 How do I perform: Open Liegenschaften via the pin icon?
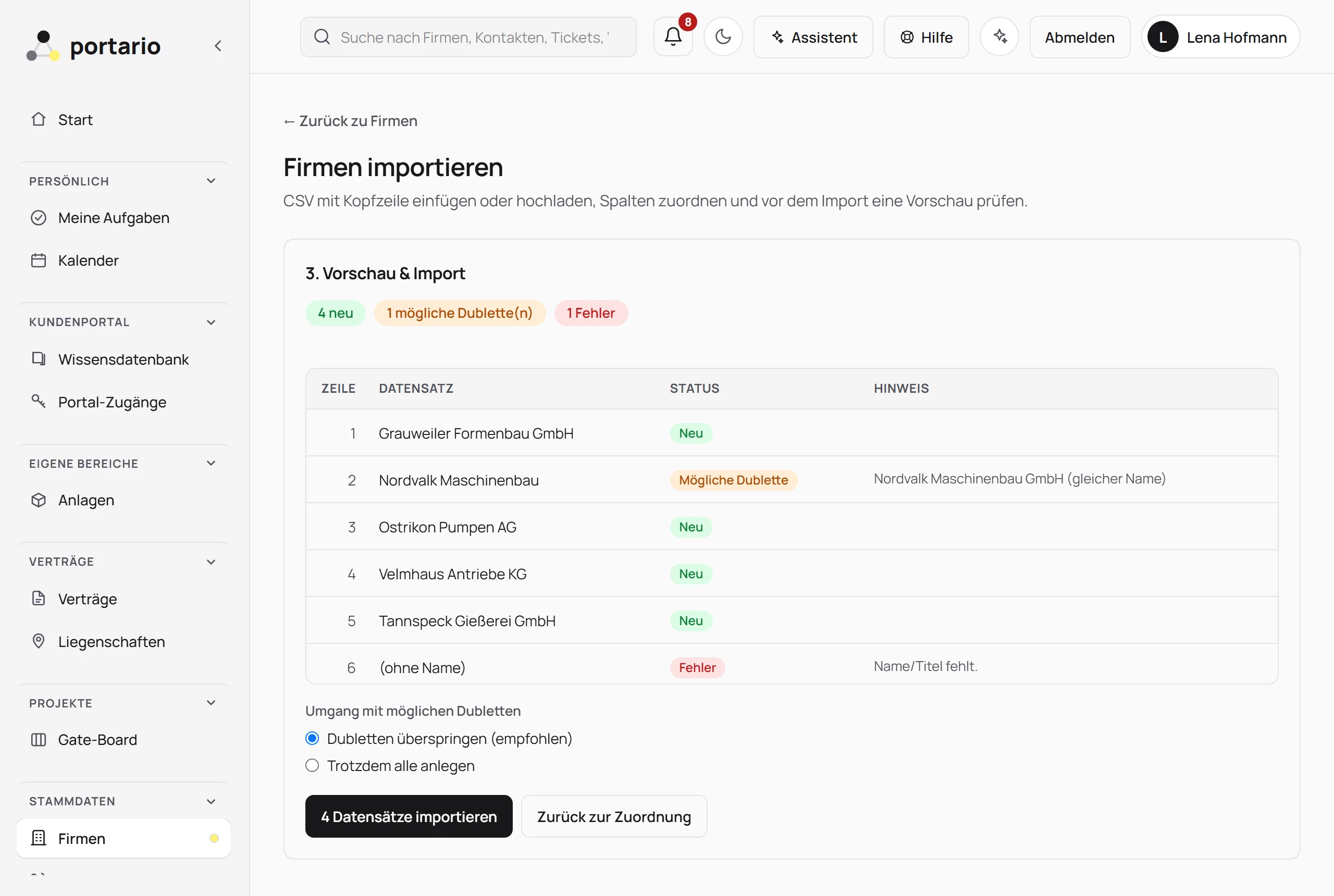(x=38, y=641)
